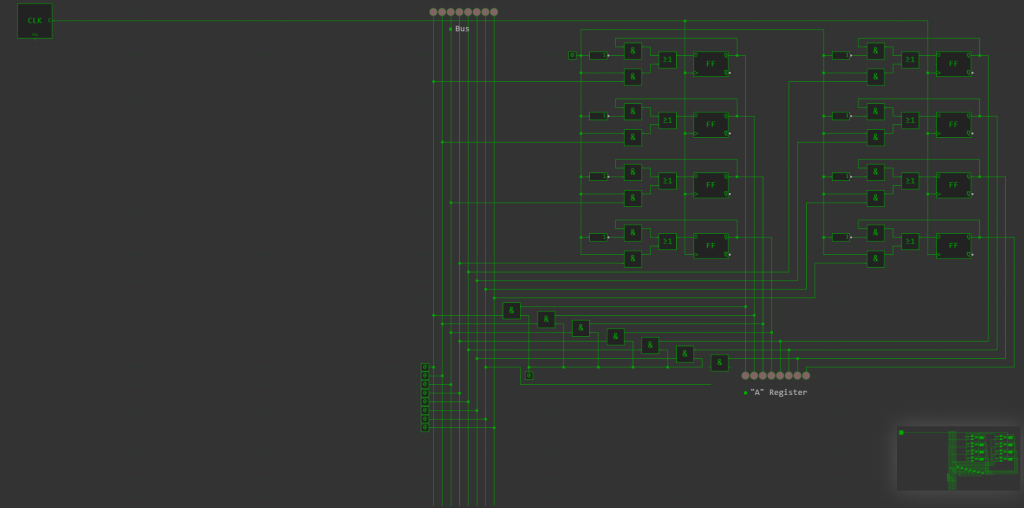Select the inverter gate in top-left register row
The image size is (1024, 508).
pos(598,55)
